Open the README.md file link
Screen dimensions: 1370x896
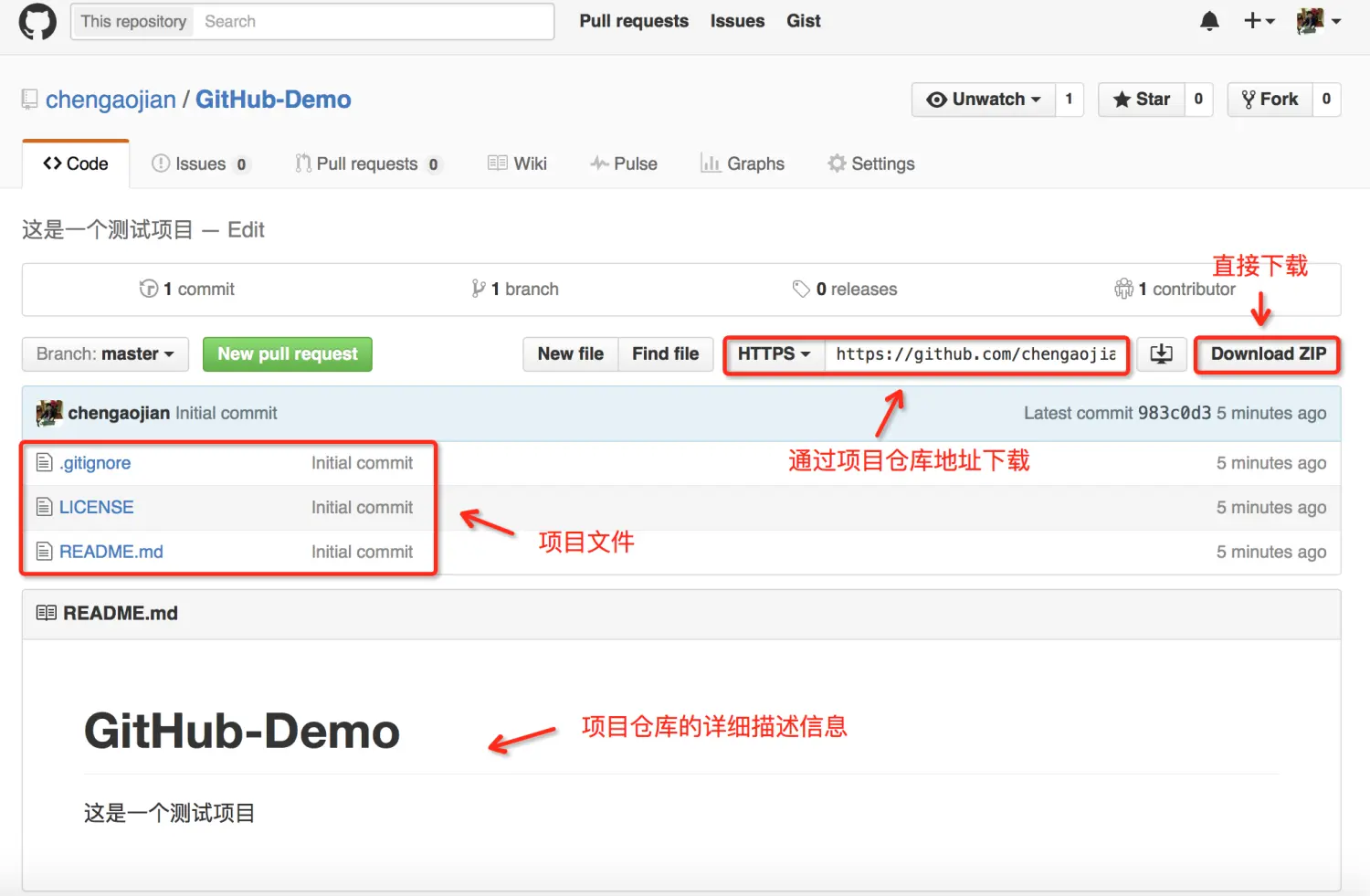[x=111, y=552]
